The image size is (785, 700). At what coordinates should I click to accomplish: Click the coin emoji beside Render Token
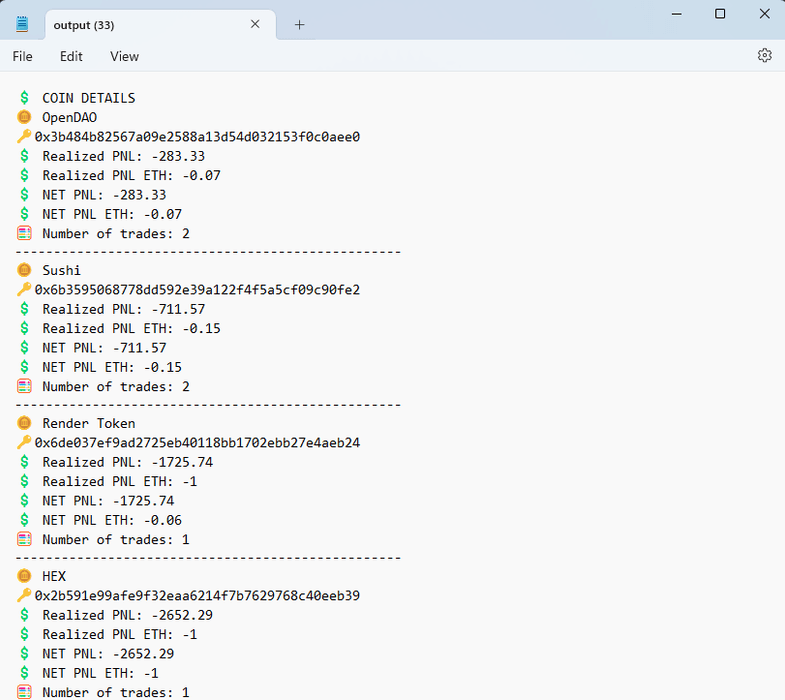pyautogui.click(x=24, y=423)
